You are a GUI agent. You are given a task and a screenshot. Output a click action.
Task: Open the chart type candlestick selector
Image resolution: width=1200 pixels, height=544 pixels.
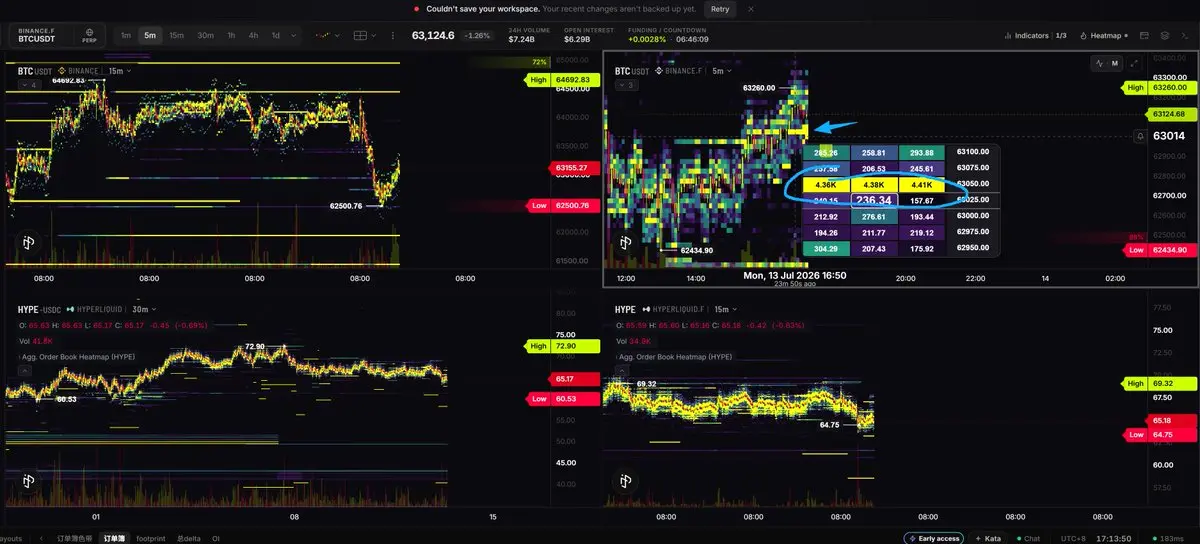(x=326, y=35)
